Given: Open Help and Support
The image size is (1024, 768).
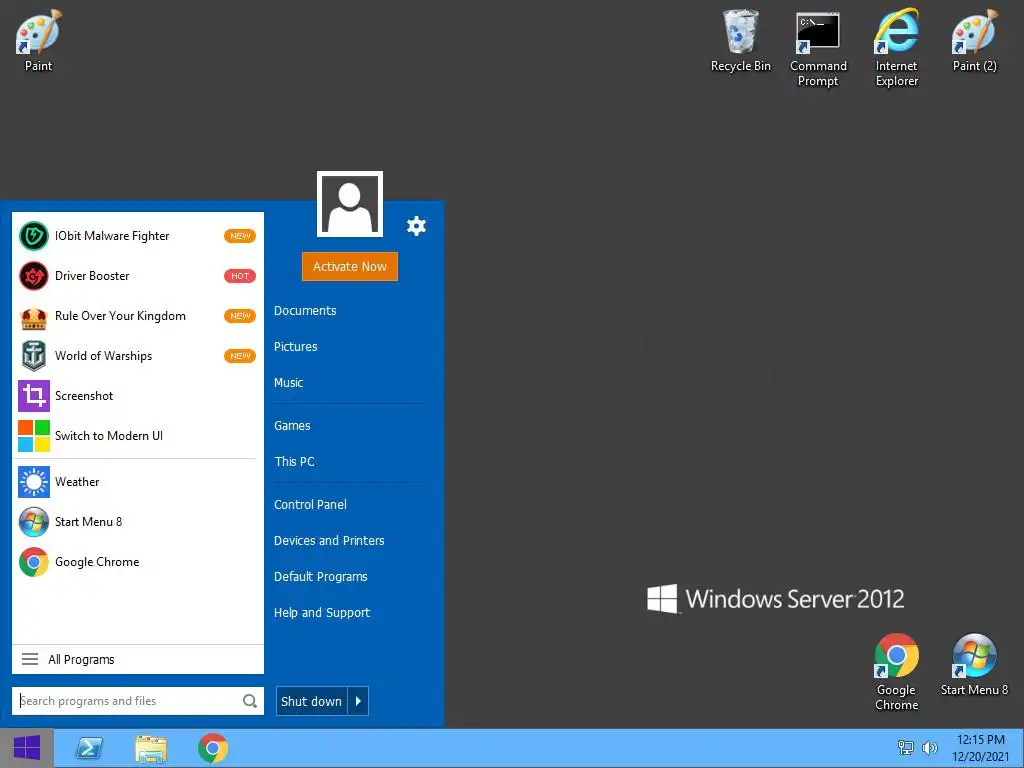Looking at the screenshot, I should (x=322, y=613).
